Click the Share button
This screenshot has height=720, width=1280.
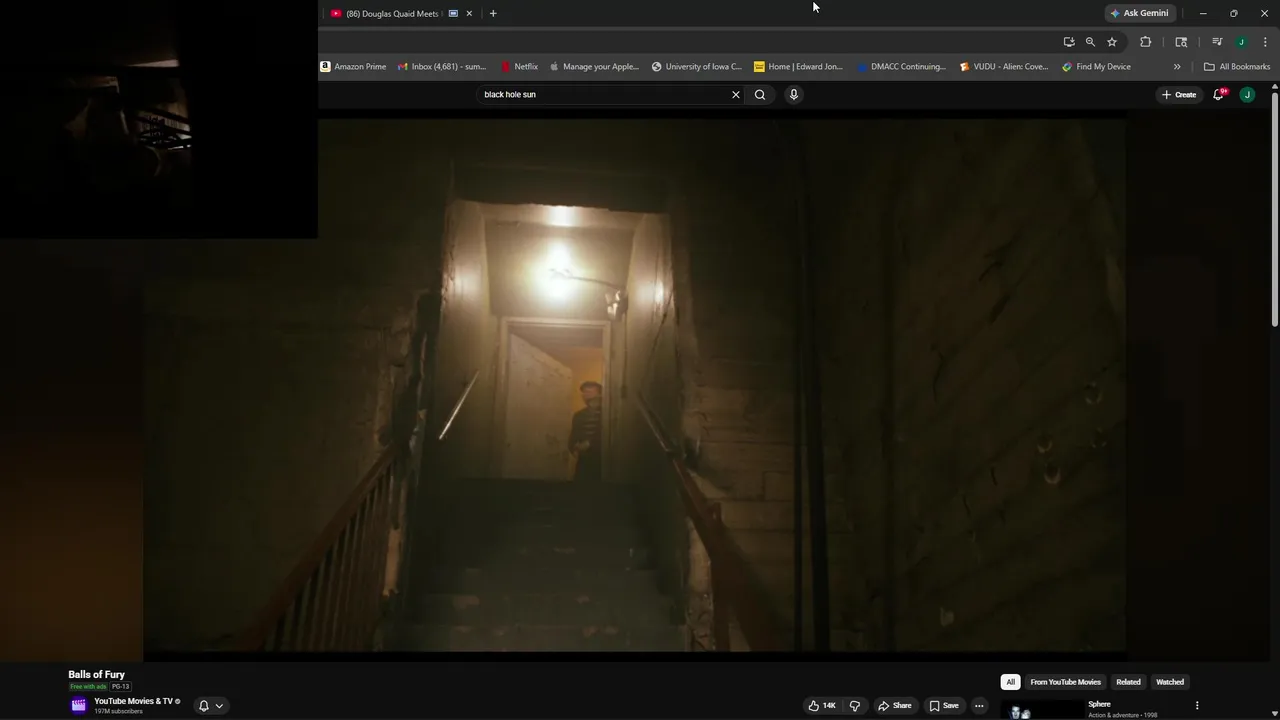895,706
